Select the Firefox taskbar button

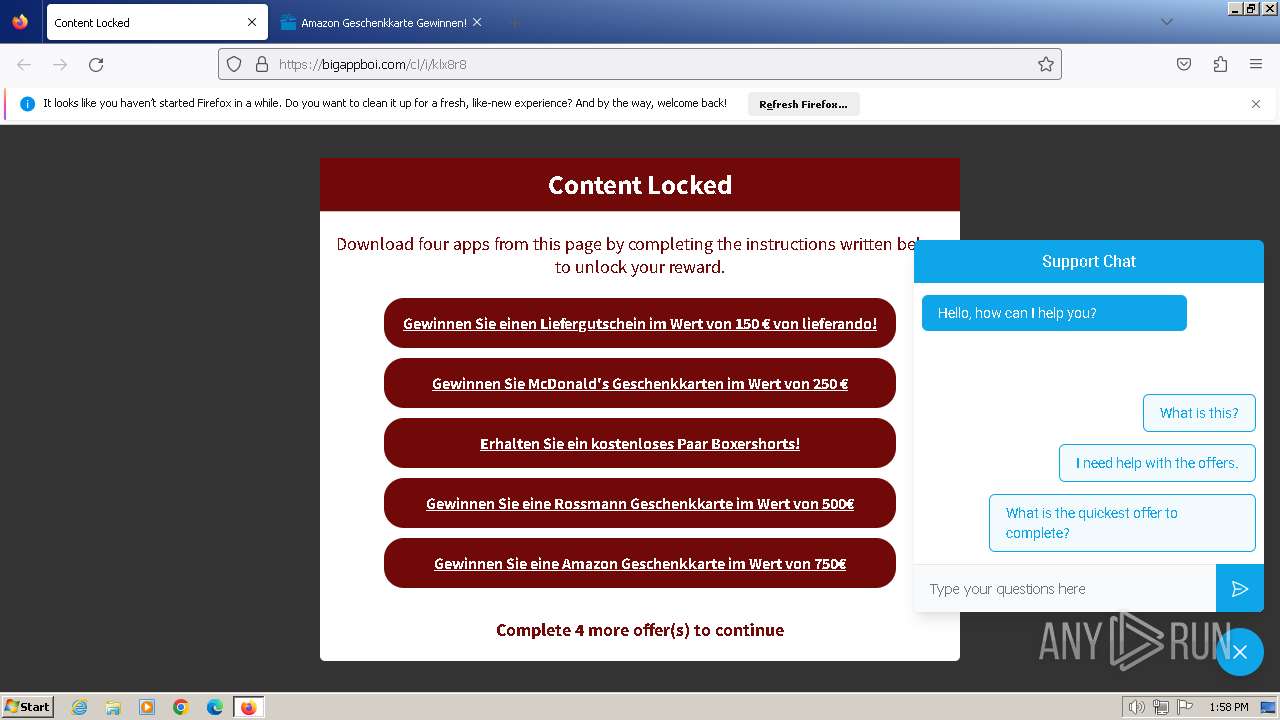click(248, 707)
